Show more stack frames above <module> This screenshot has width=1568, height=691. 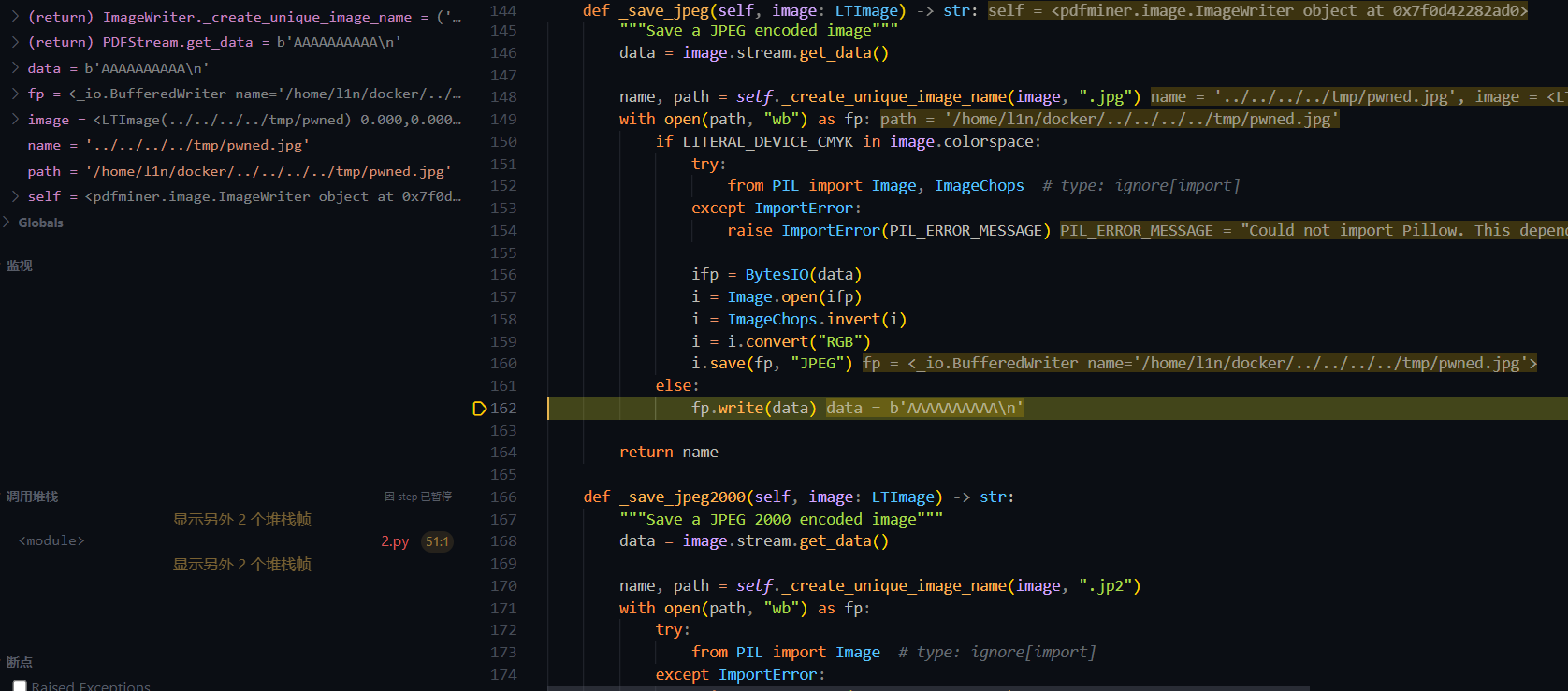241,519
